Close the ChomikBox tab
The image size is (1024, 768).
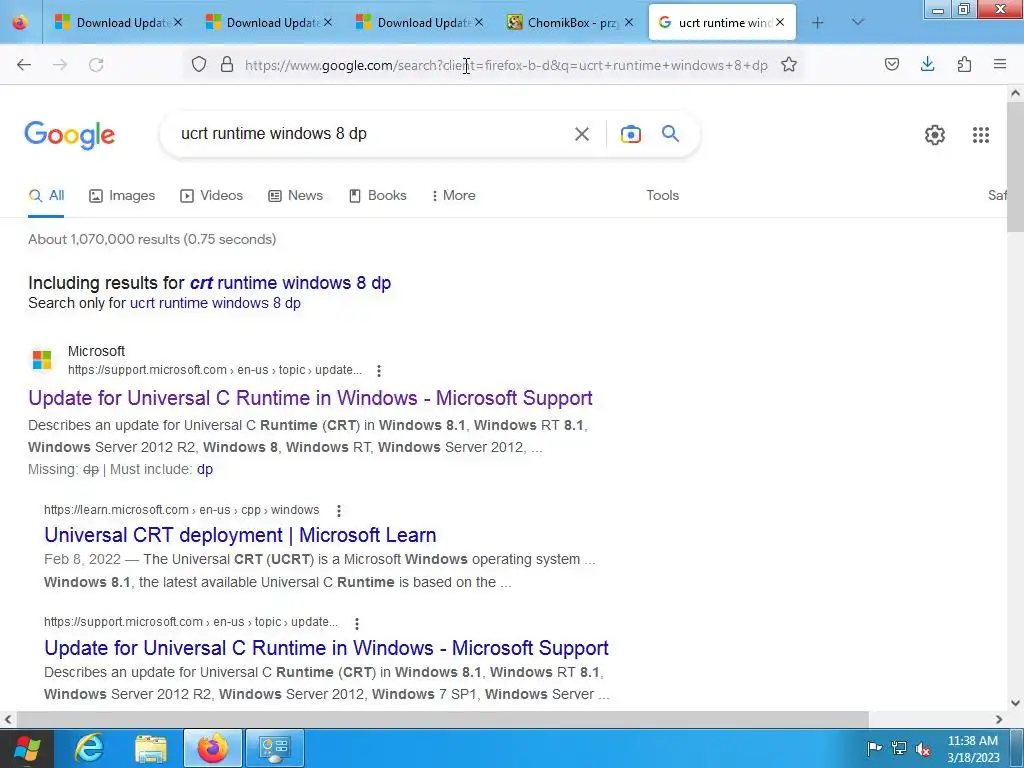tap(628, 22)
